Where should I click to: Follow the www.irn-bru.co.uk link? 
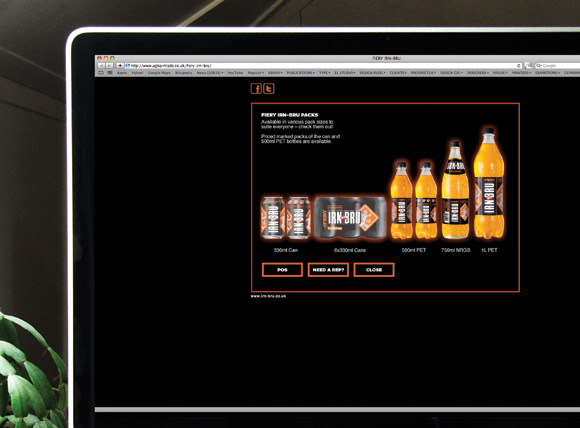[268, 296]
